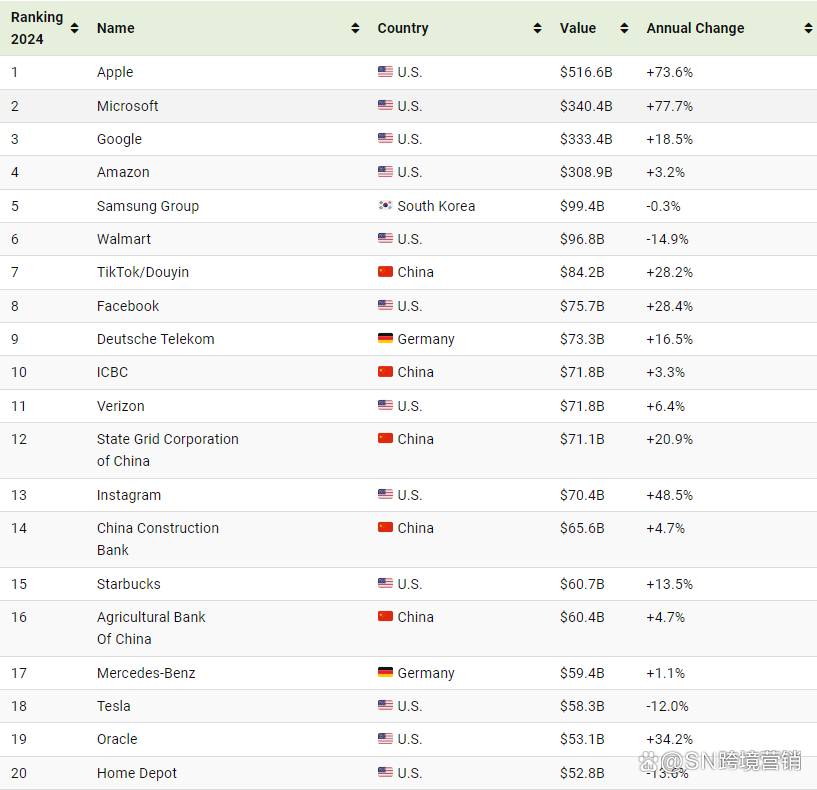The width and height of the screenshot is (817, 790).
Task: Click the U.S. flag in the Verizon row
Action: (386, 405)
